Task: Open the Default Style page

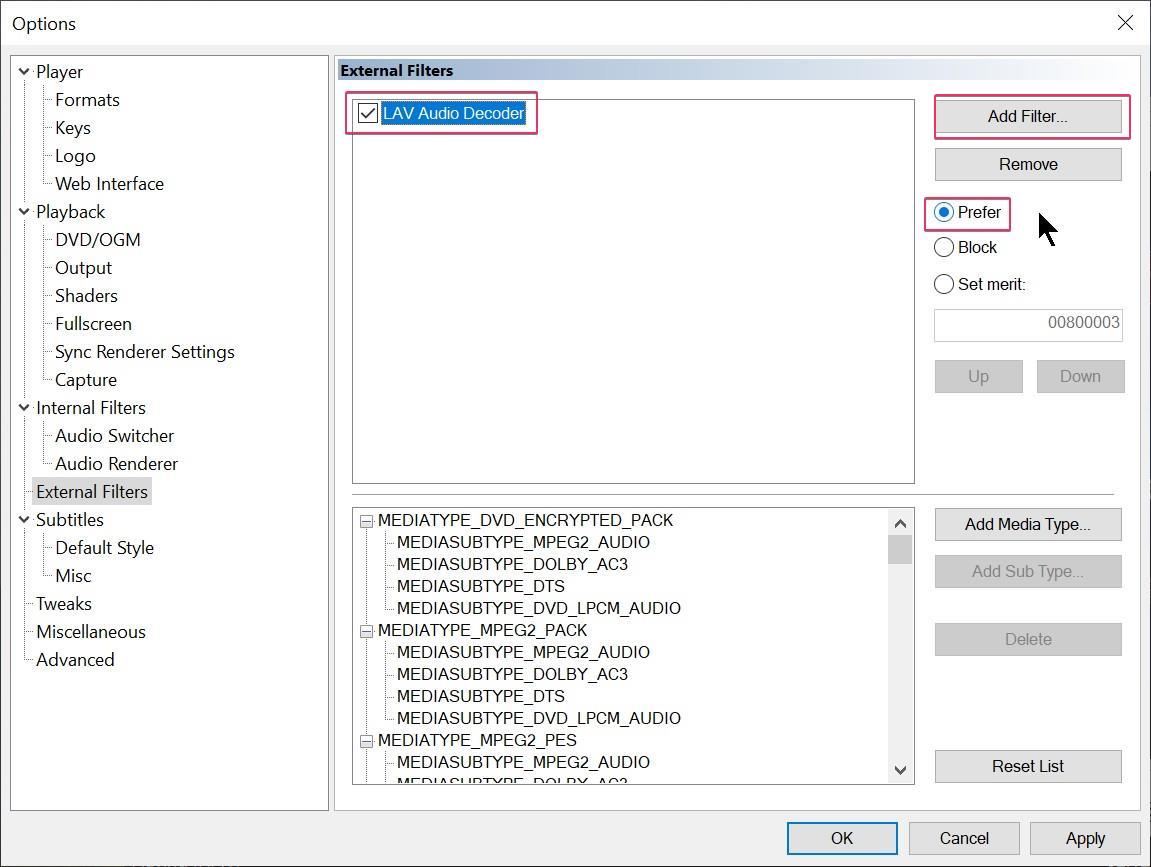Action: 104,548
